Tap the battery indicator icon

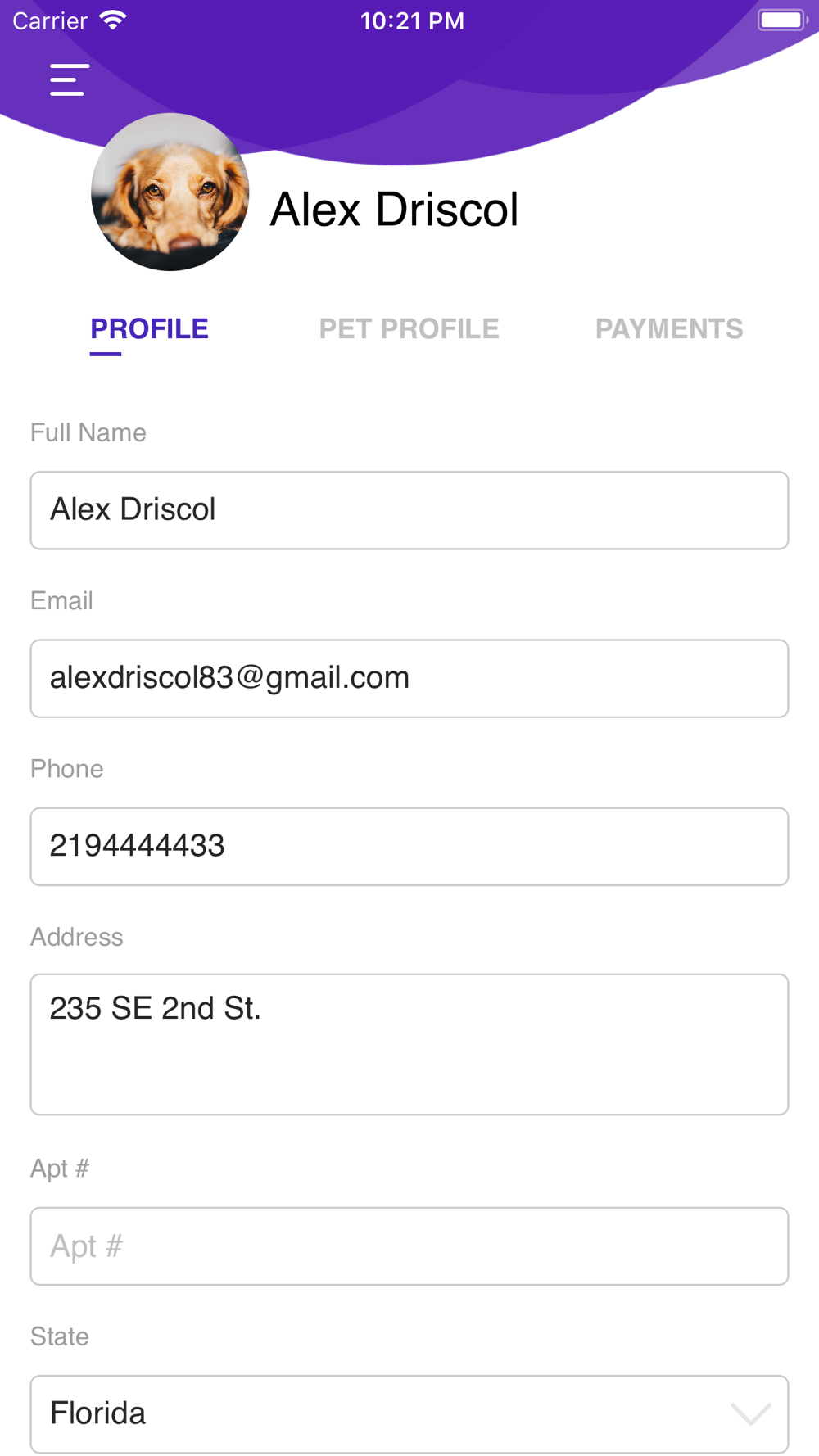coord(781,20)
